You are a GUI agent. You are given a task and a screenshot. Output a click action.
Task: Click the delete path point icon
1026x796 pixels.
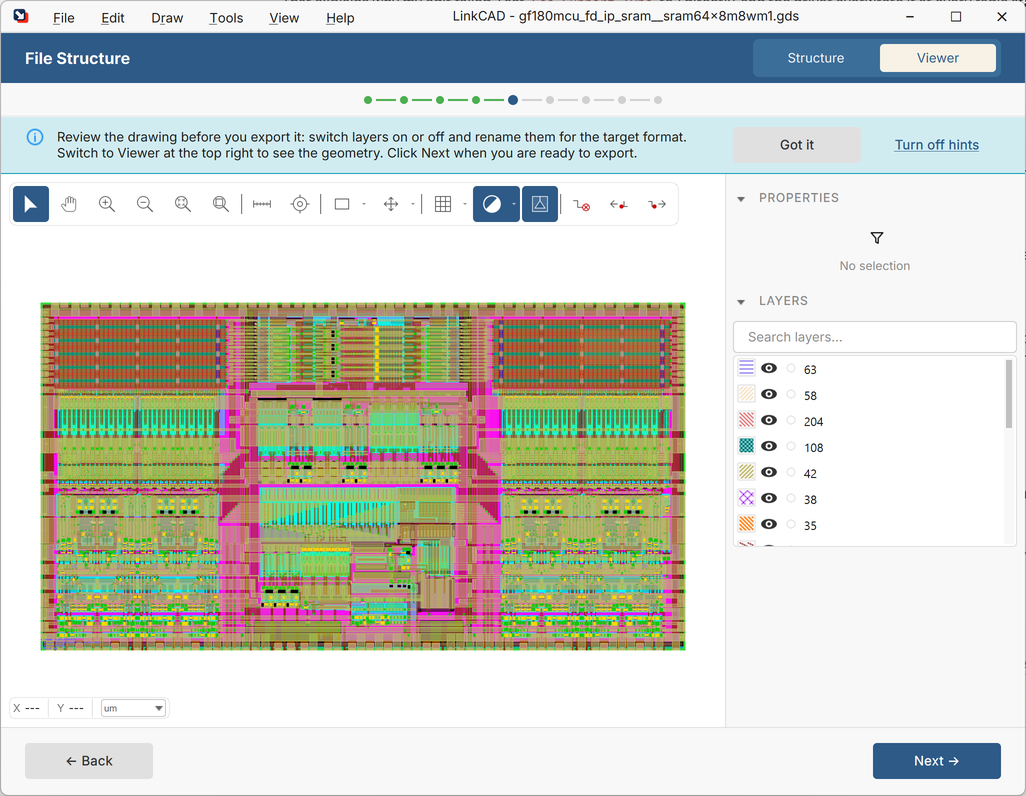tap(582, 205)
